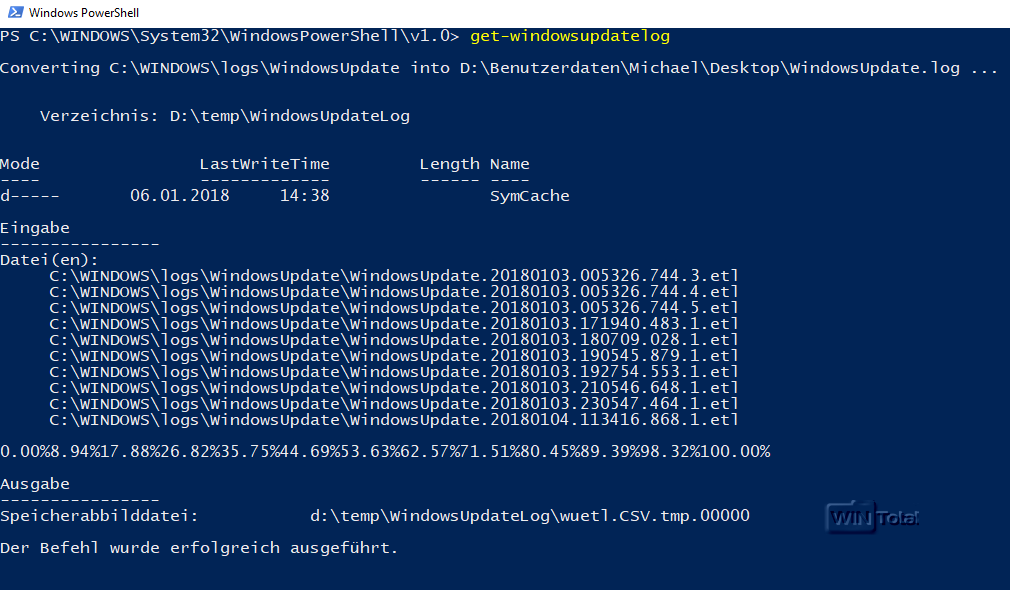Click the etl file path ending 744.3.etl
The image size is (1010, 590).
tap(394, 276)
